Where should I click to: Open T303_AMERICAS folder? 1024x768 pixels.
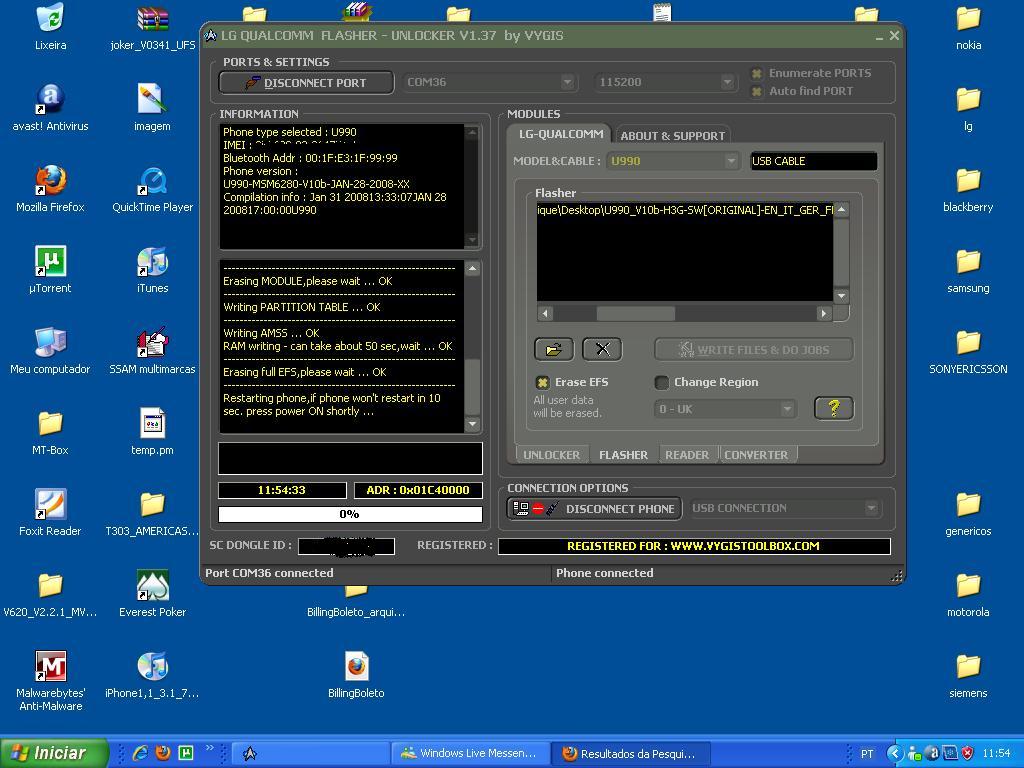[x=152, y=504]
